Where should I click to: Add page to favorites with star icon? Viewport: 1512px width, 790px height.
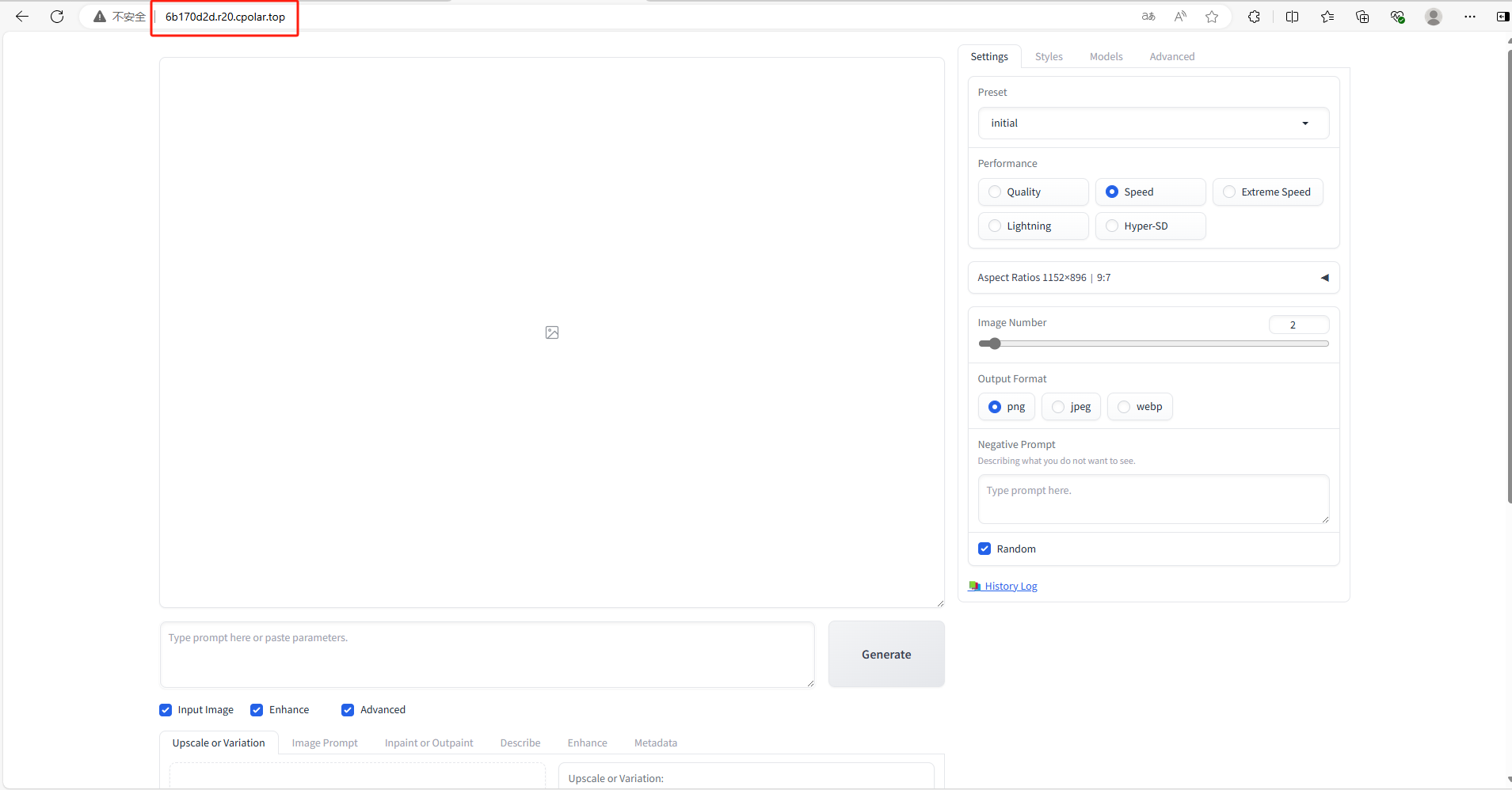[1212, 17]
